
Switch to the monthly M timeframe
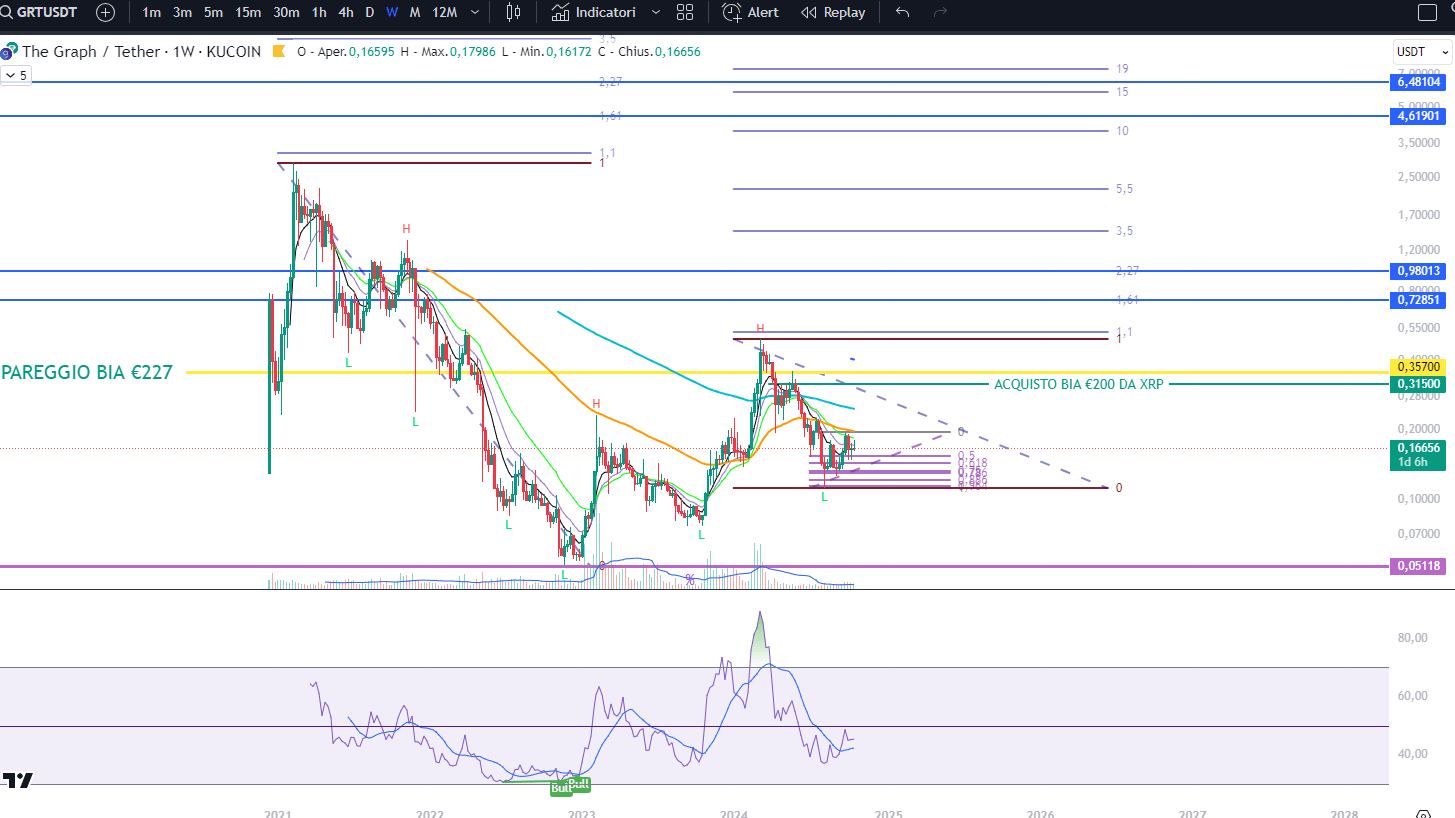point(414,12)
